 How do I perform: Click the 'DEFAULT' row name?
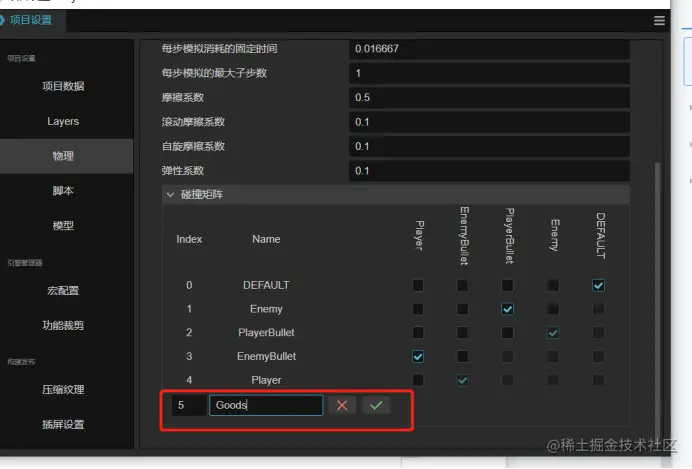pos(266,285)
